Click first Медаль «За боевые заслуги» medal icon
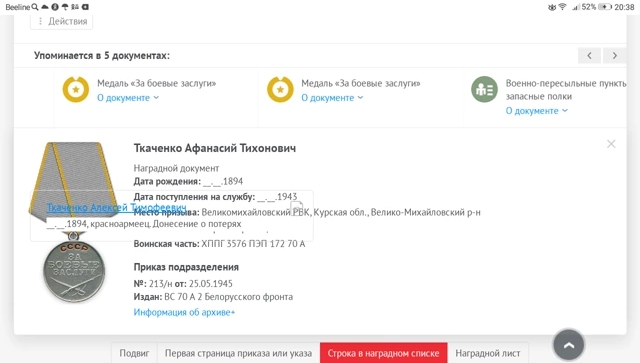 pos(76,89)
